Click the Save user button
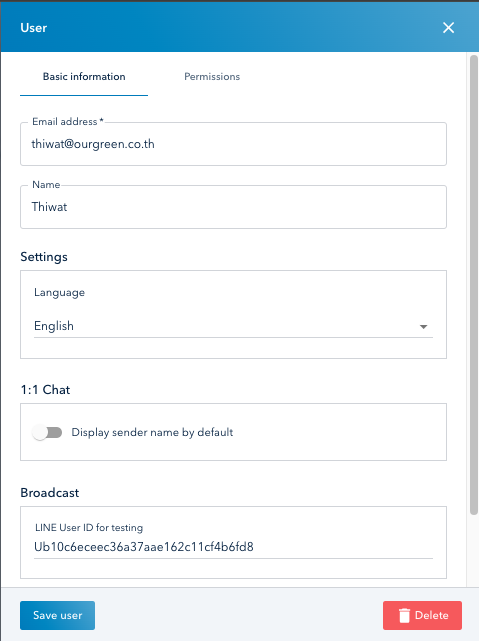Screen dimensions: 479x641 (x=57, y=615)
